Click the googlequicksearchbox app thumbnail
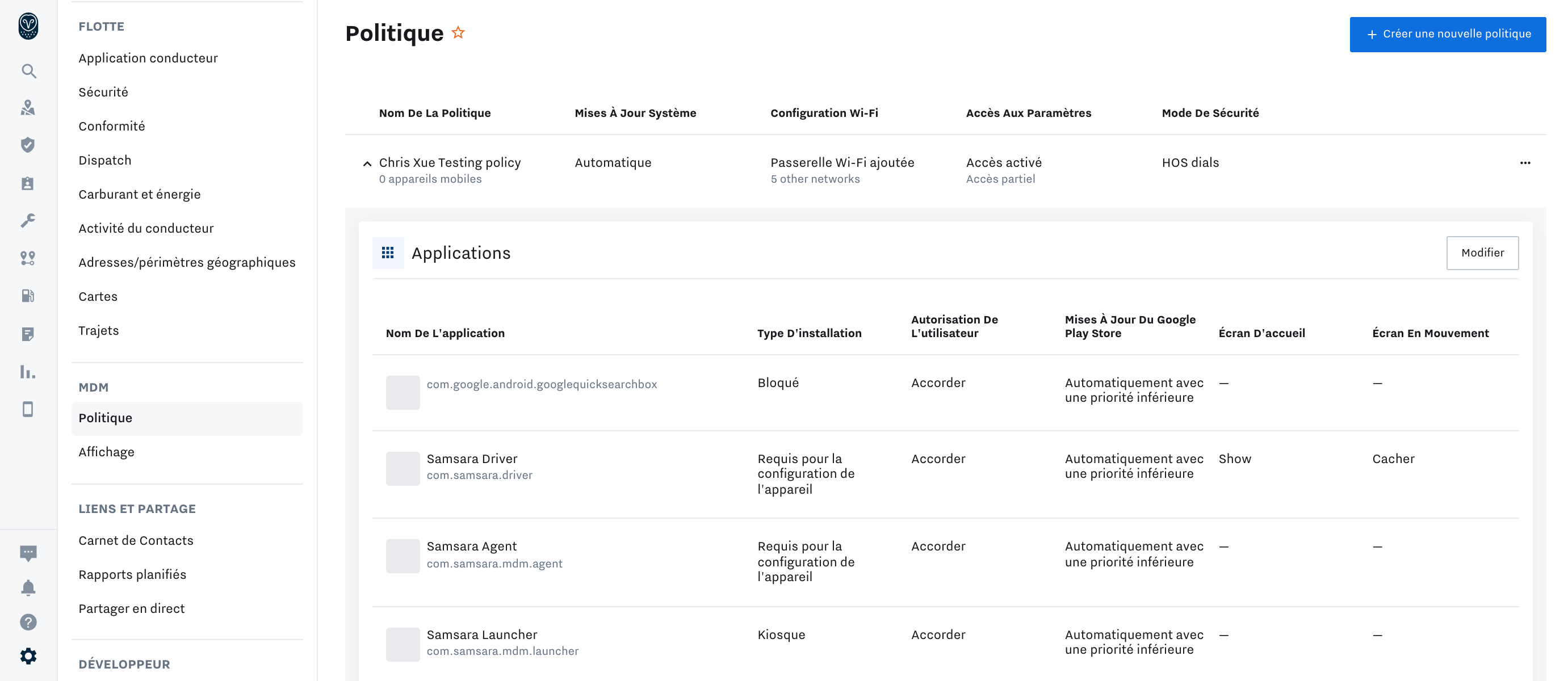This screenshot has height=681, width=1568. [x=403, y=392]
